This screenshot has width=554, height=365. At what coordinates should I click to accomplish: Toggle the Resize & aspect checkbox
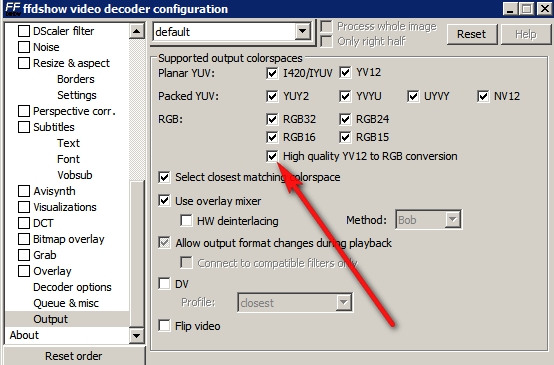[x=24, y=63]
